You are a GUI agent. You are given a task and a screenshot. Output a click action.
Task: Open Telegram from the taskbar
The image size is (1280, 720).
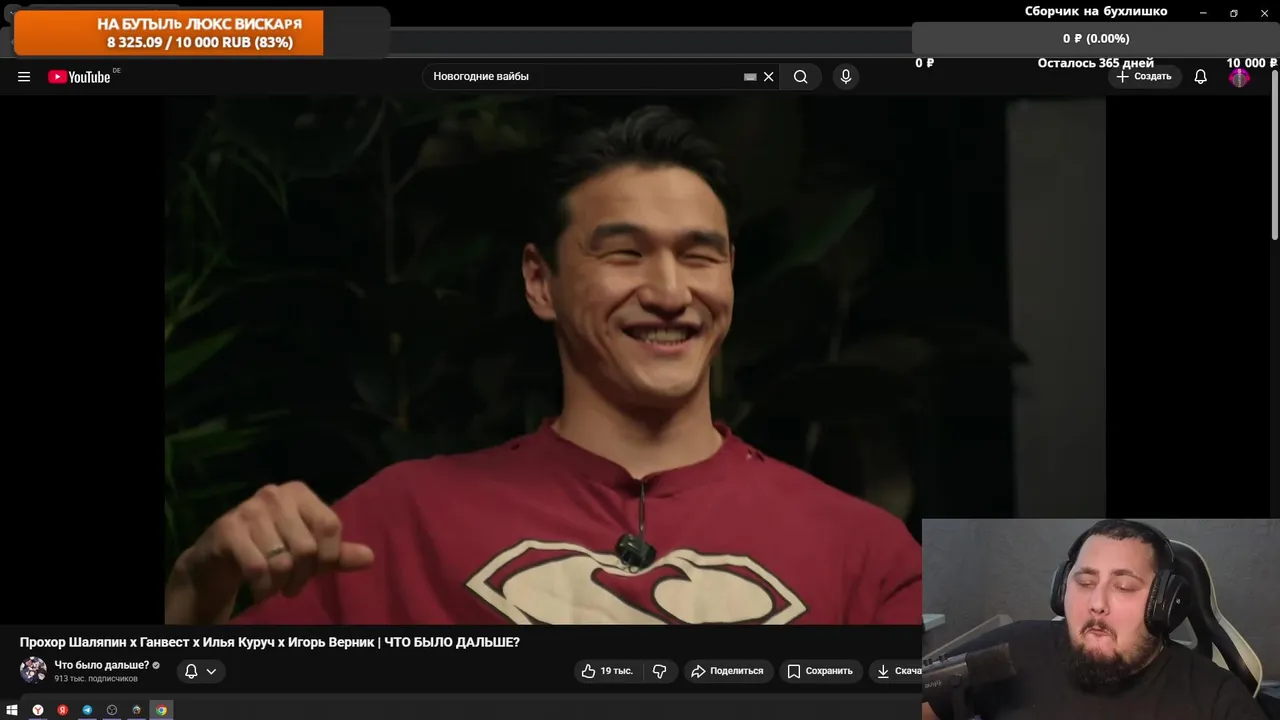[x=87, y=710]
